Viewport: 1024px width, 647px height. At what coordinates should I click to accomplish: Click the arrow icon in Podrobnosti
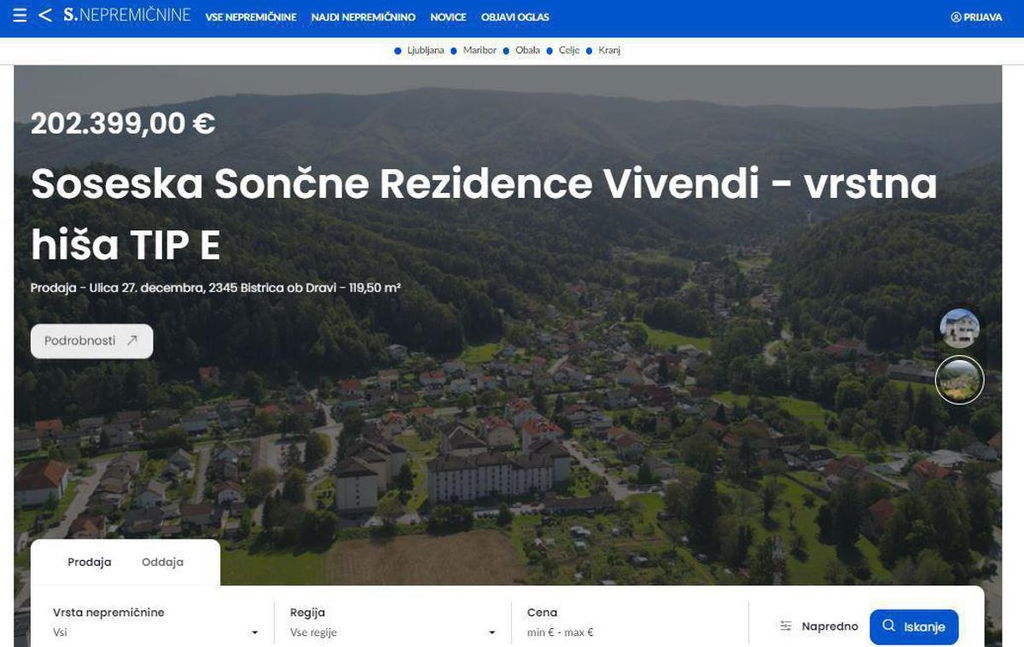(133, 340)
